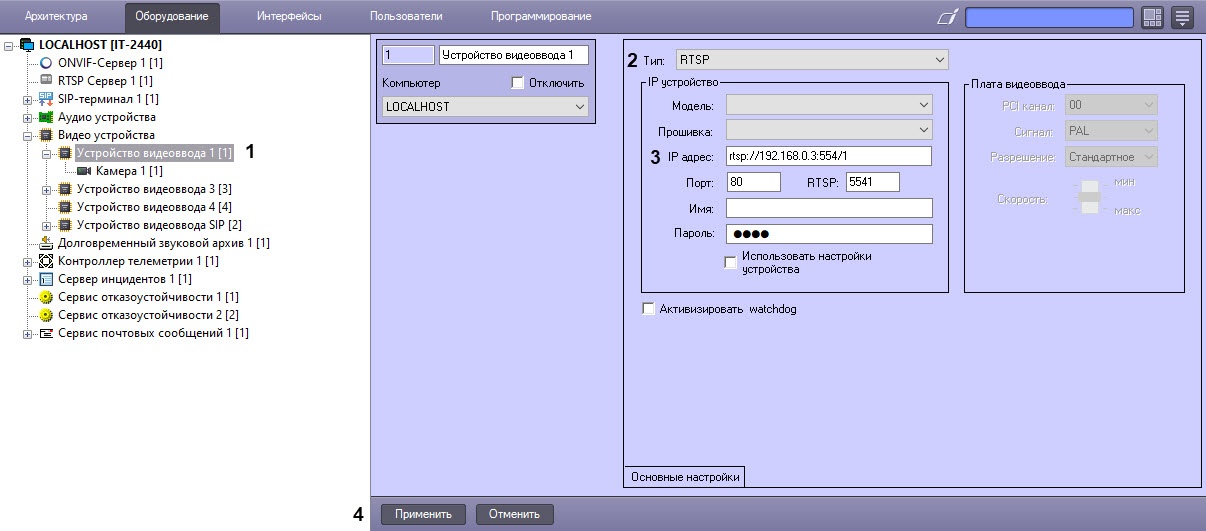Viewport: 1206px width, 531px height.
Task: Open the Компьютер dropdown showing LOCALHOST
Action: (485, 106)
